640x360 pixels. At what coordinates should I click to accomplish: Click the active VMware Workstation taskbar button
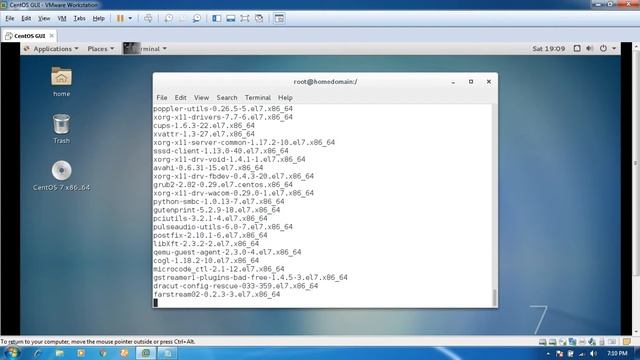tap(146, 353)
